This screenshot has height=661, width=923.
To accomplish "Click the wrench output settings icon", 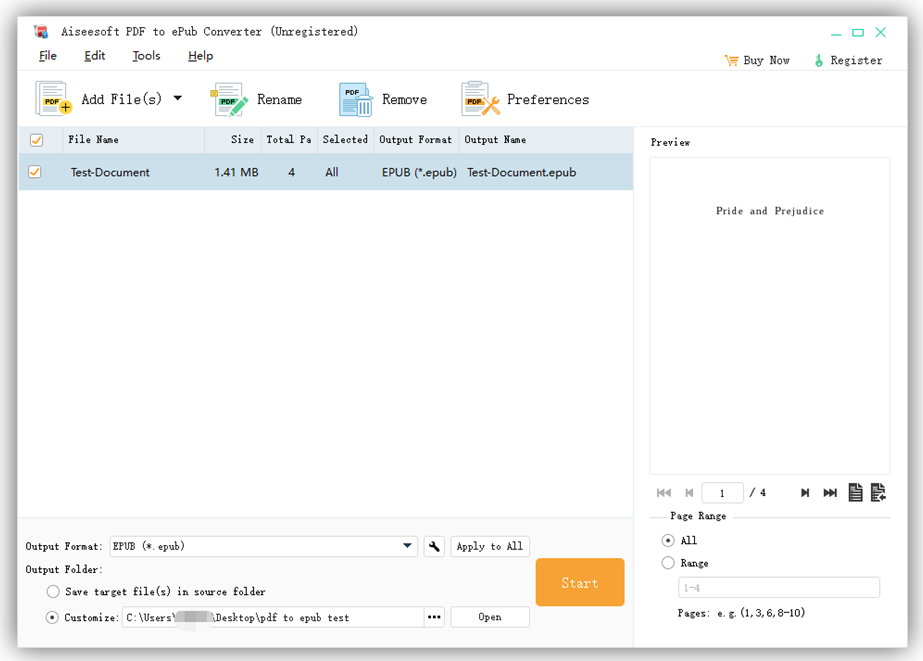I will pos(434,546).
